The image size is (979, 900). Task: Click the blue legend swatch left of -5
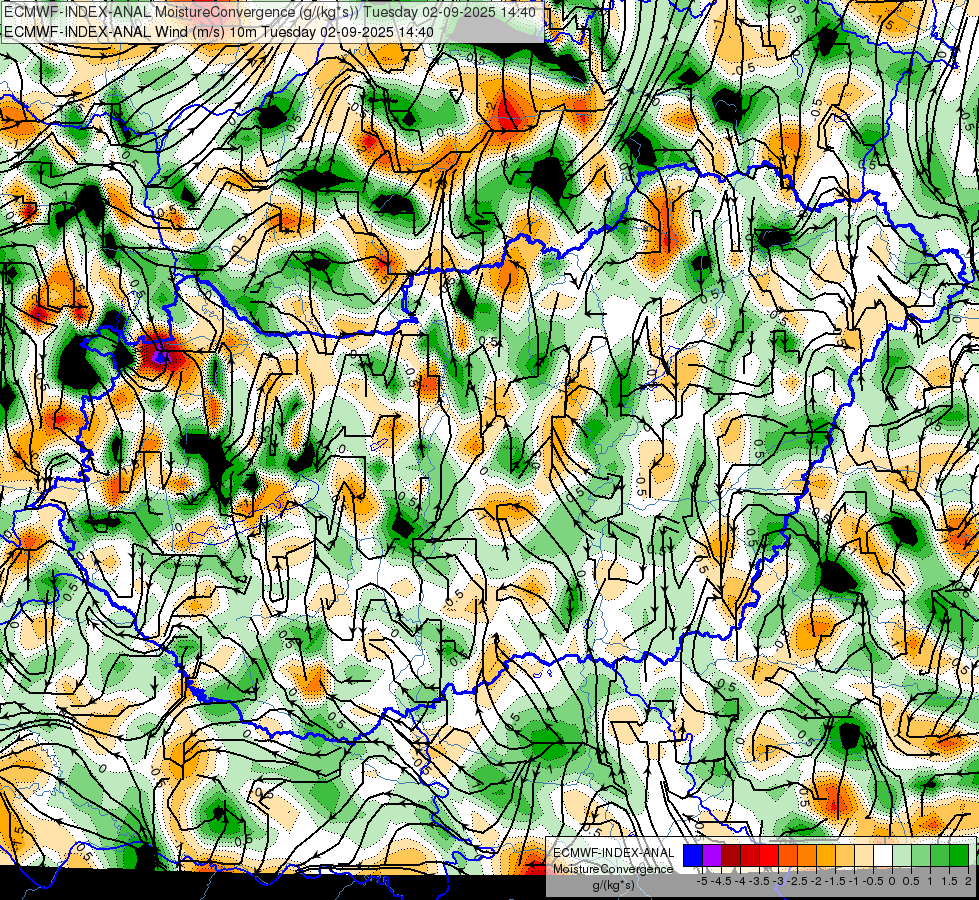[x=693, y=856]
